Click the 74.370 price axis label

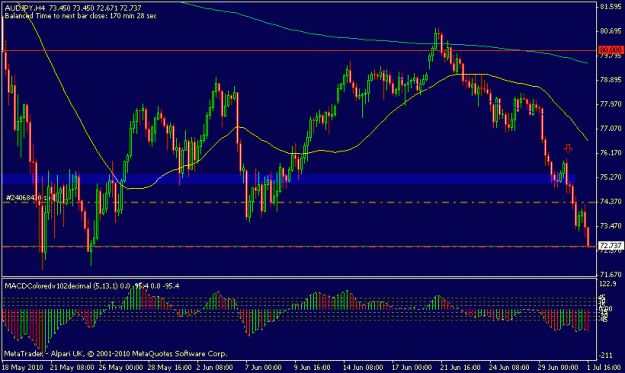click(x=610, y=202)
